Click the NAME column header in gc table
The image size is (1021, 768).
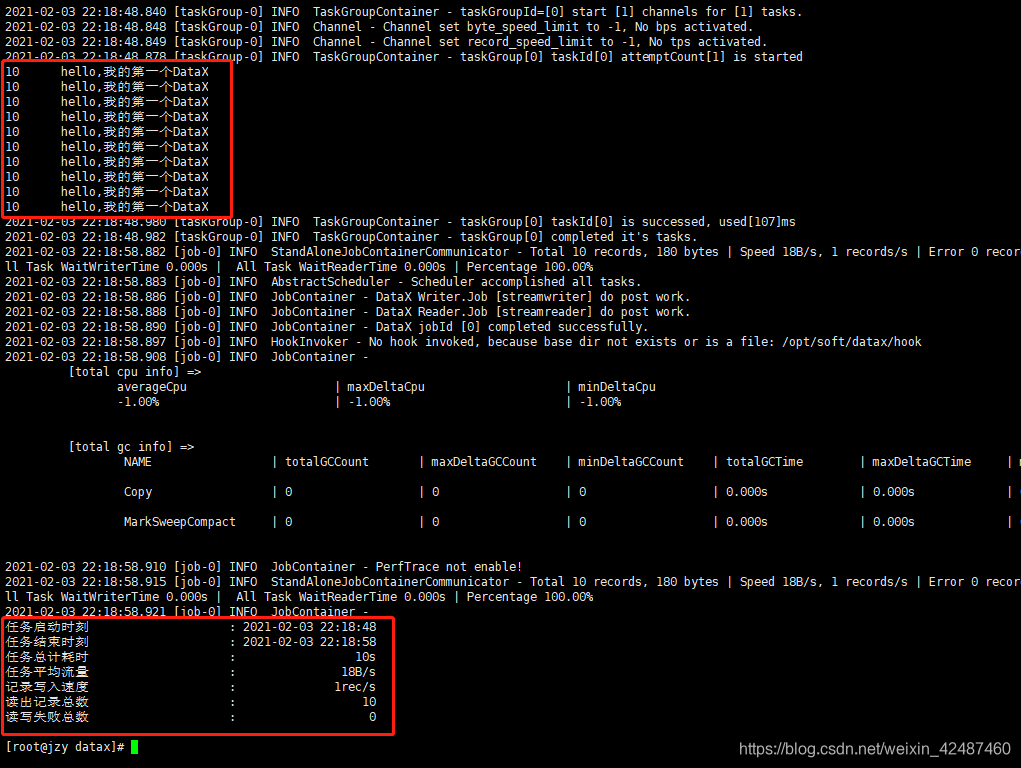pos(137,462)
